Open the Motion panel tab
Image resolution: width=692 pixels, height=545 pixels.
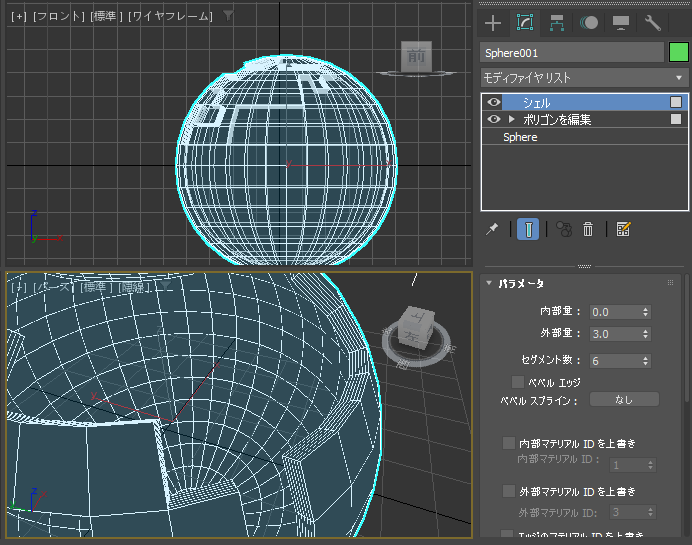pos(589,23)
